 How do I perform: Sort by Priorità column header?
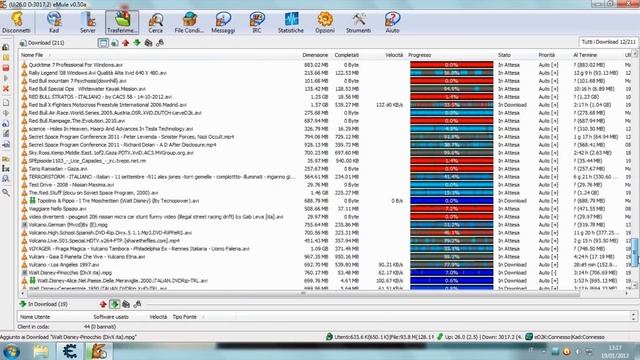[x=546, y=55]
